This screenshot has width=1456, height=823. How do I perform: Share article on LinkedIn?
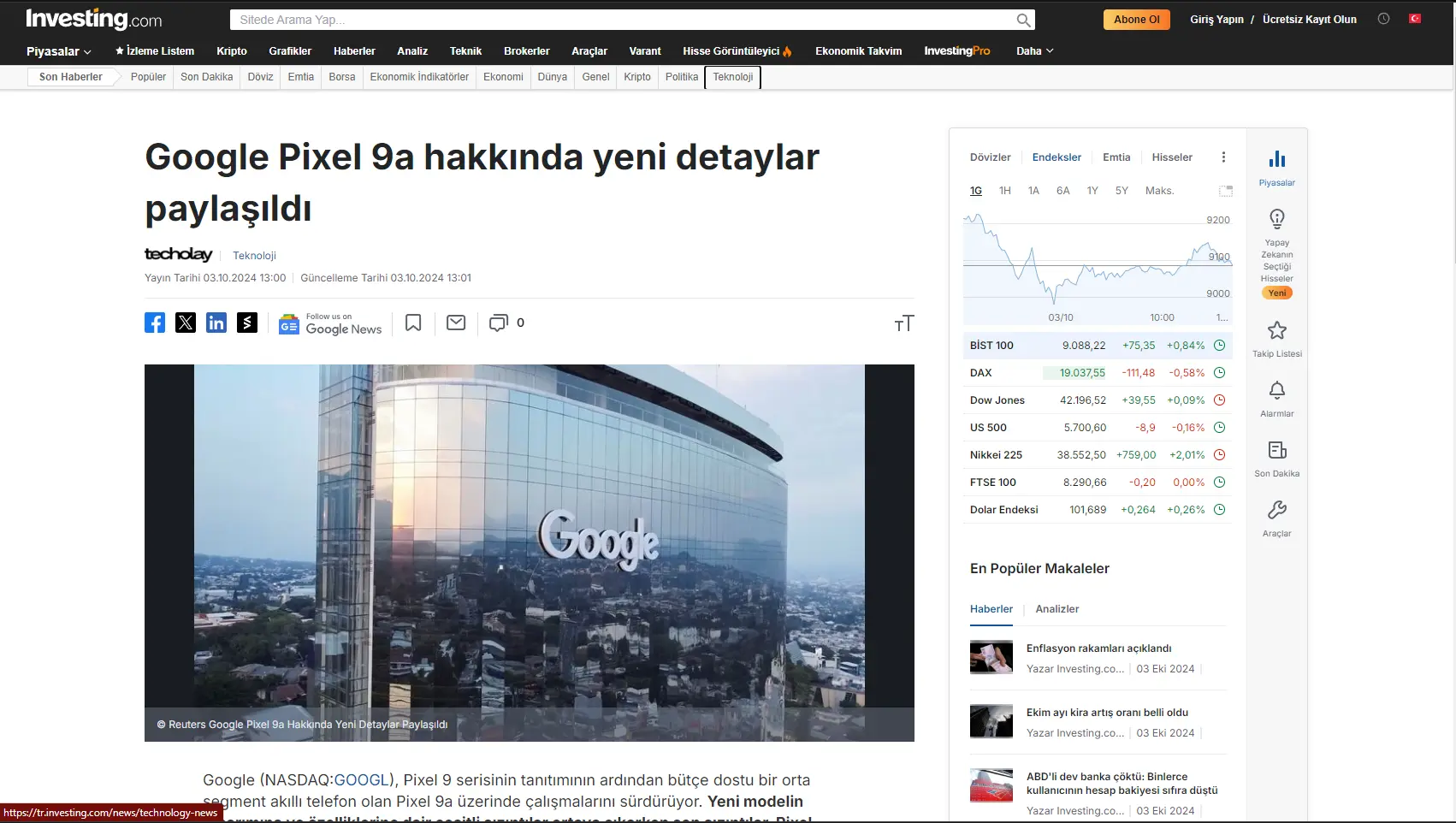click(216, 323)
